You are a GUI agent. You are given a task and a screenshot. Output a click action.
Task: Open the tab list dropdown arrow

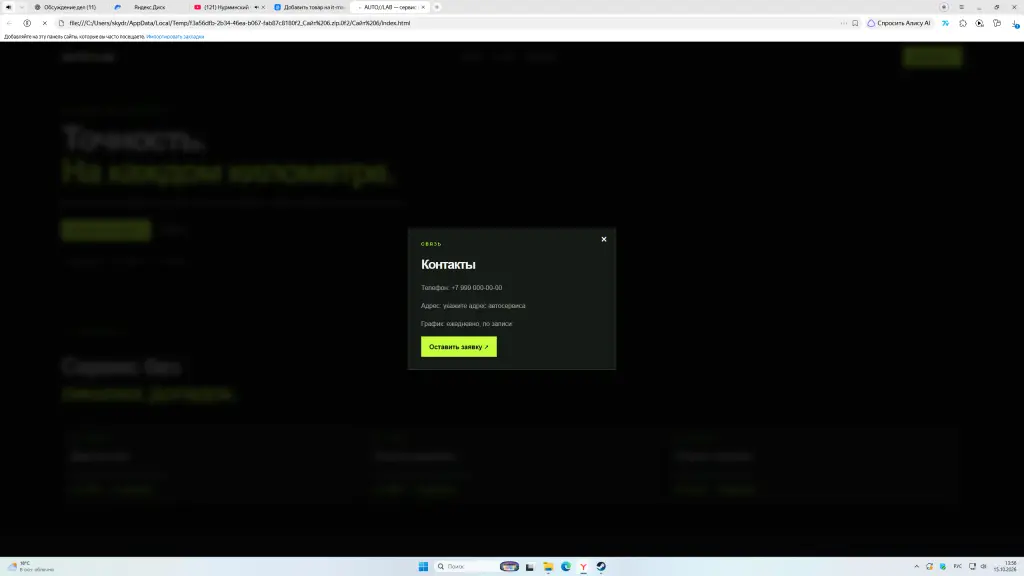[22, 7]
